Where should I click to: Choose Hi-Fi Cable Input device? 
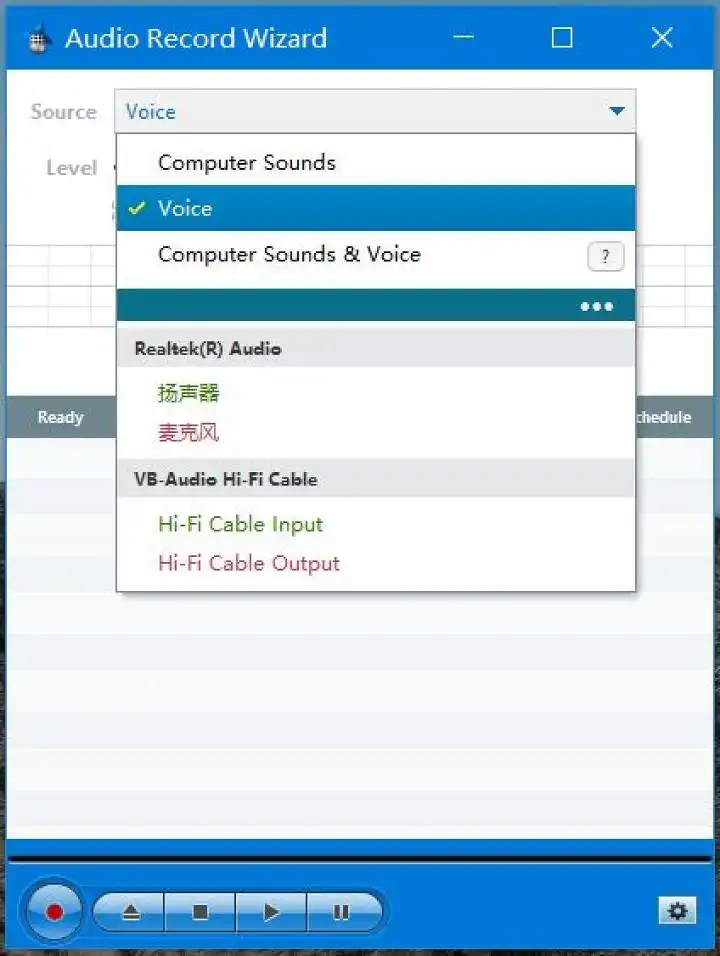[x=240, y=524]
